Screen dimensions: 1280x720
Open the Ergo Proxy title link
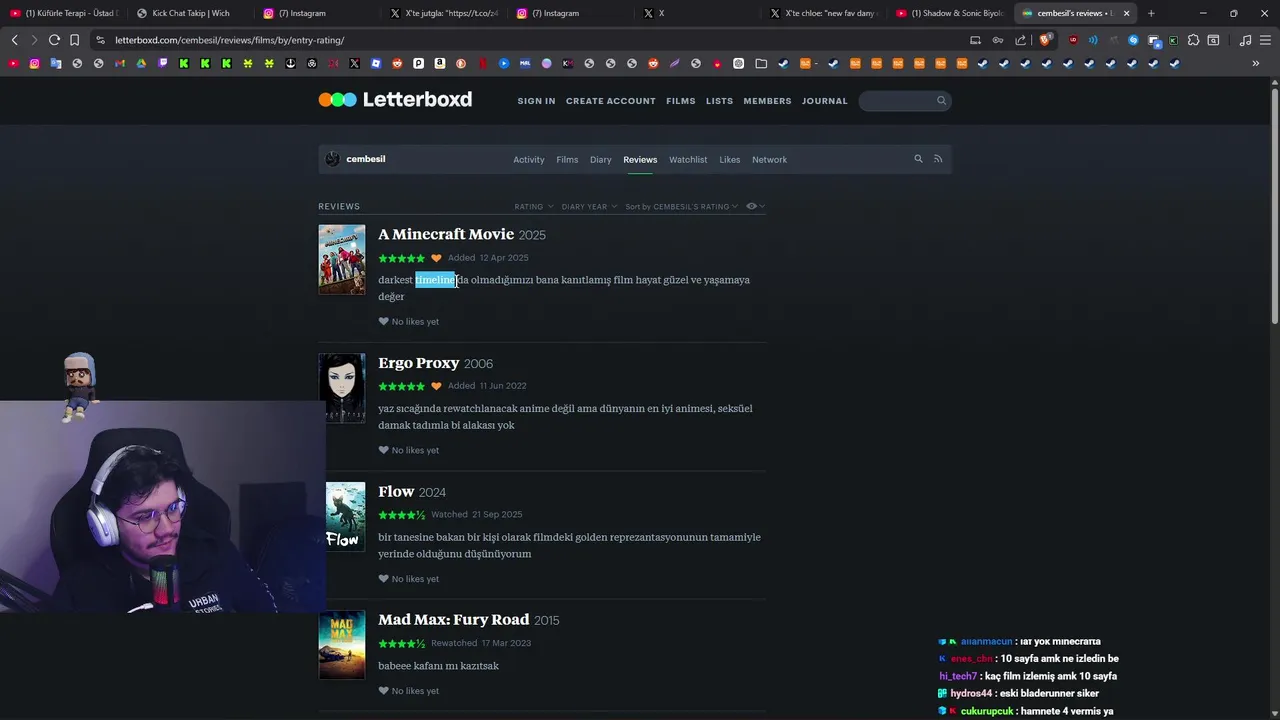point(418,363)
